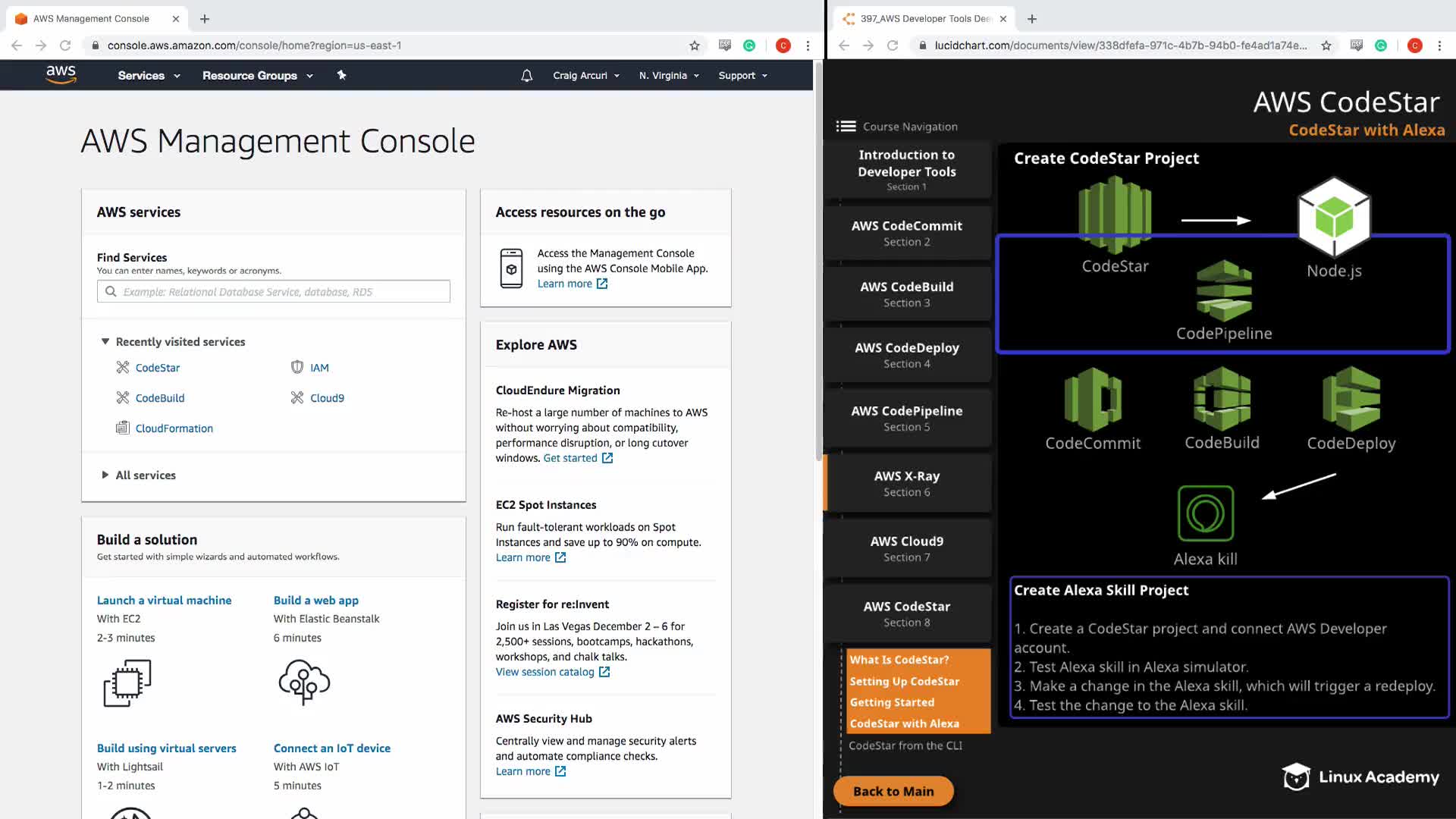The height and width of the screenshot is (819, 1456).
Task: Open the CodeStar recently visited link
Action: pos(157,368)
